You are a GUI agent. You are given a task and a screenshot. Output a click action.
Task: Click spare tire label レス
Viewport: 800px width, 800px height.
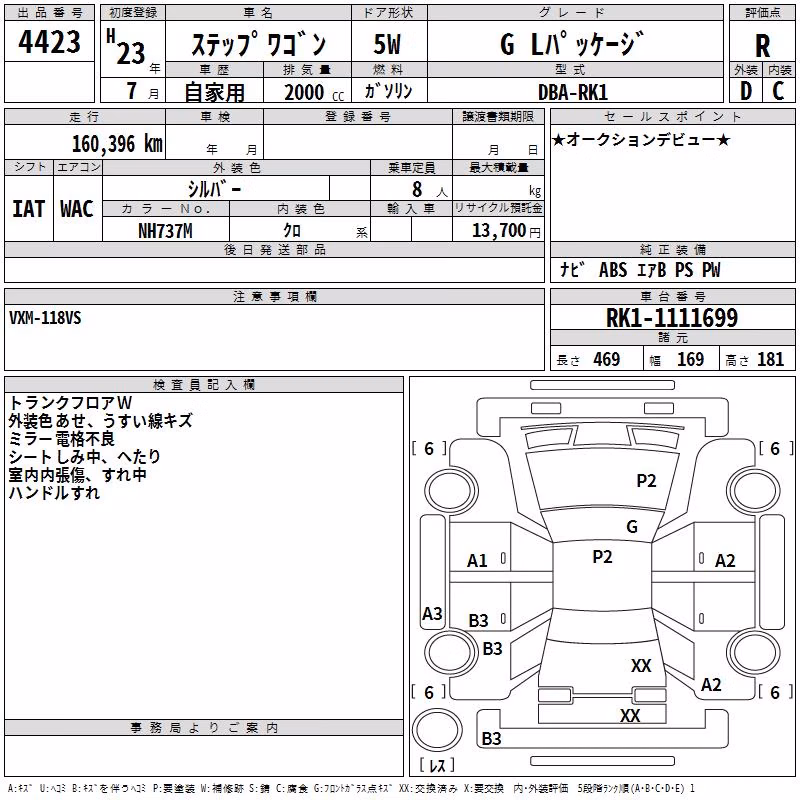437,765
